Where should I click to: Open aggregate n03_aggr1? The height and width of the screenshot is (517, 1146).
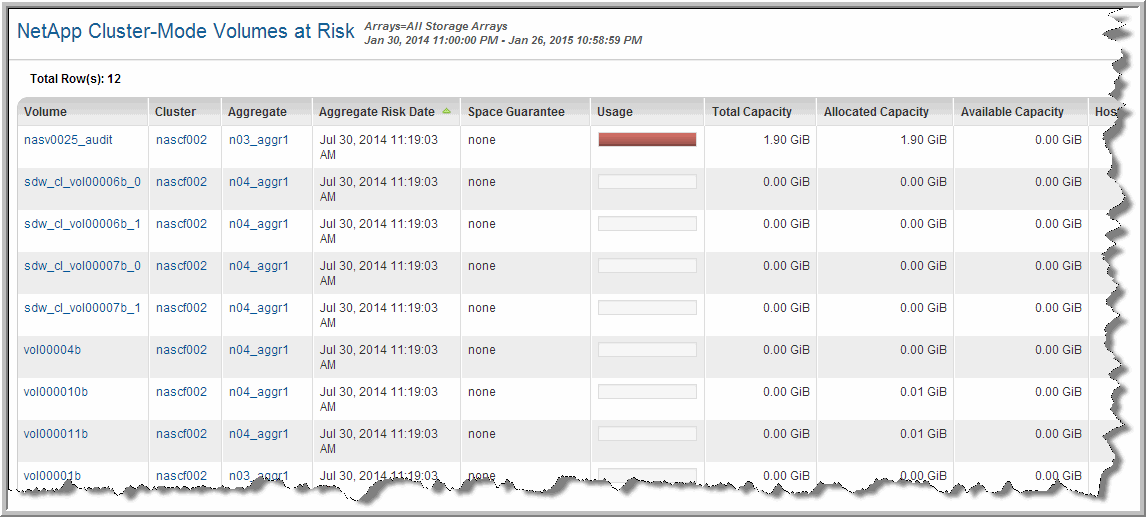[x=258, y=140]
